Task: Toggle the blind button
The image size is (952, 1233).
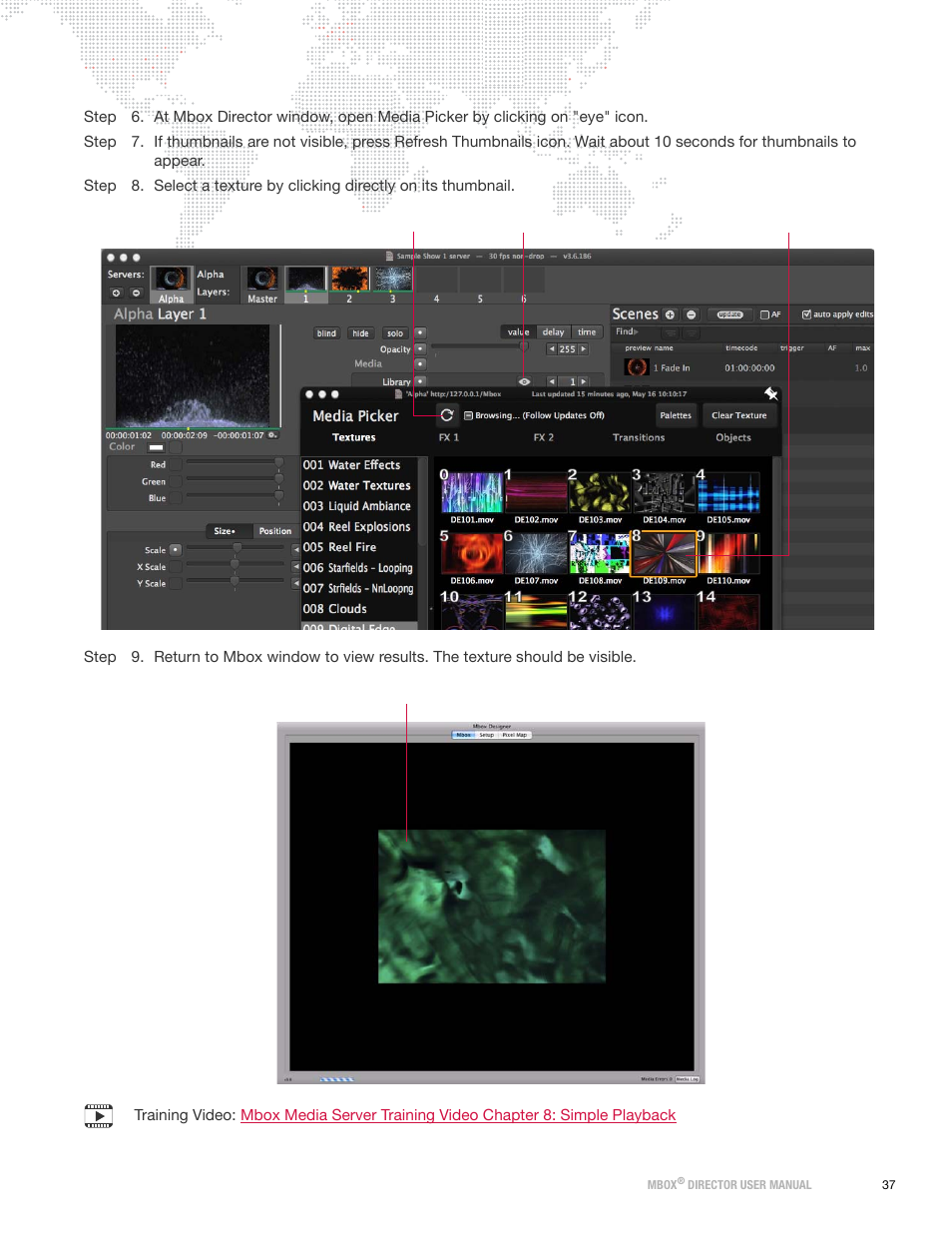Action: 326,333
